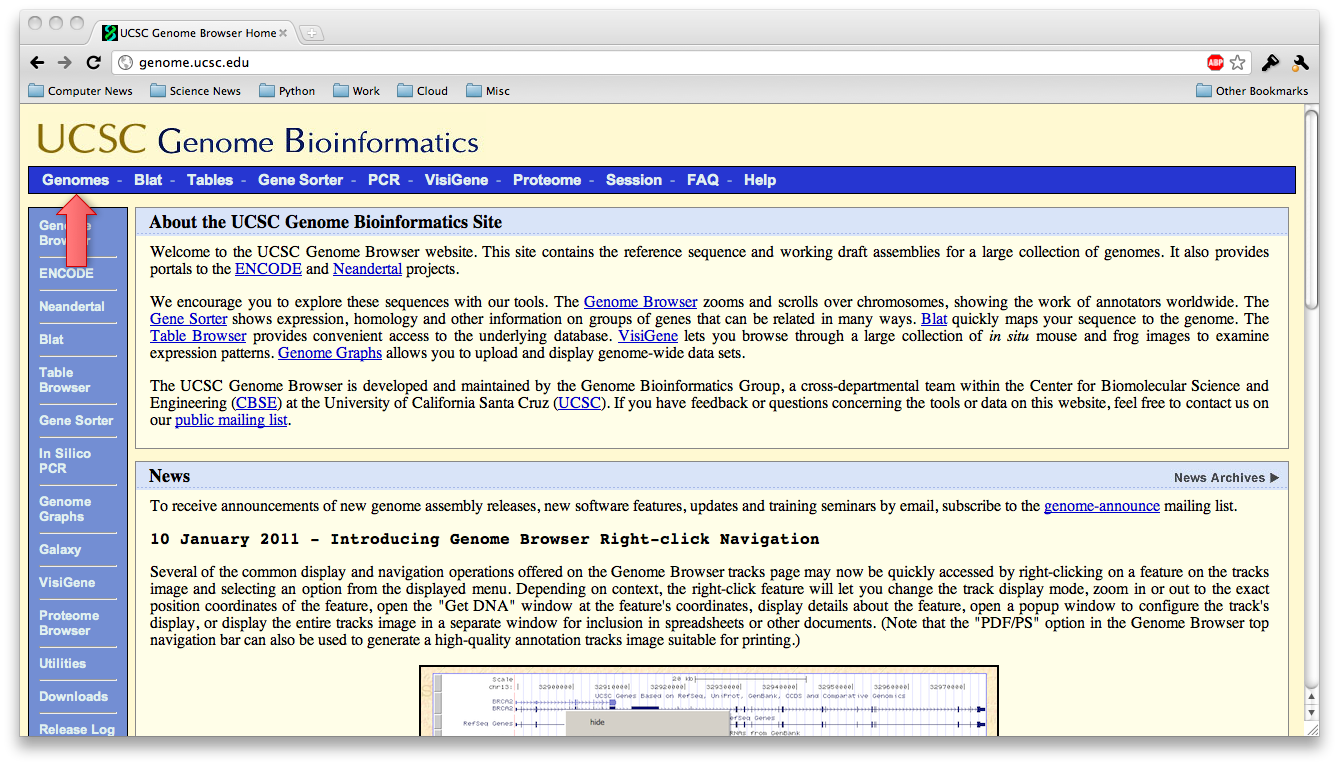Open Utilities in left sidebar
The image size is (1339, 766).
62,663
